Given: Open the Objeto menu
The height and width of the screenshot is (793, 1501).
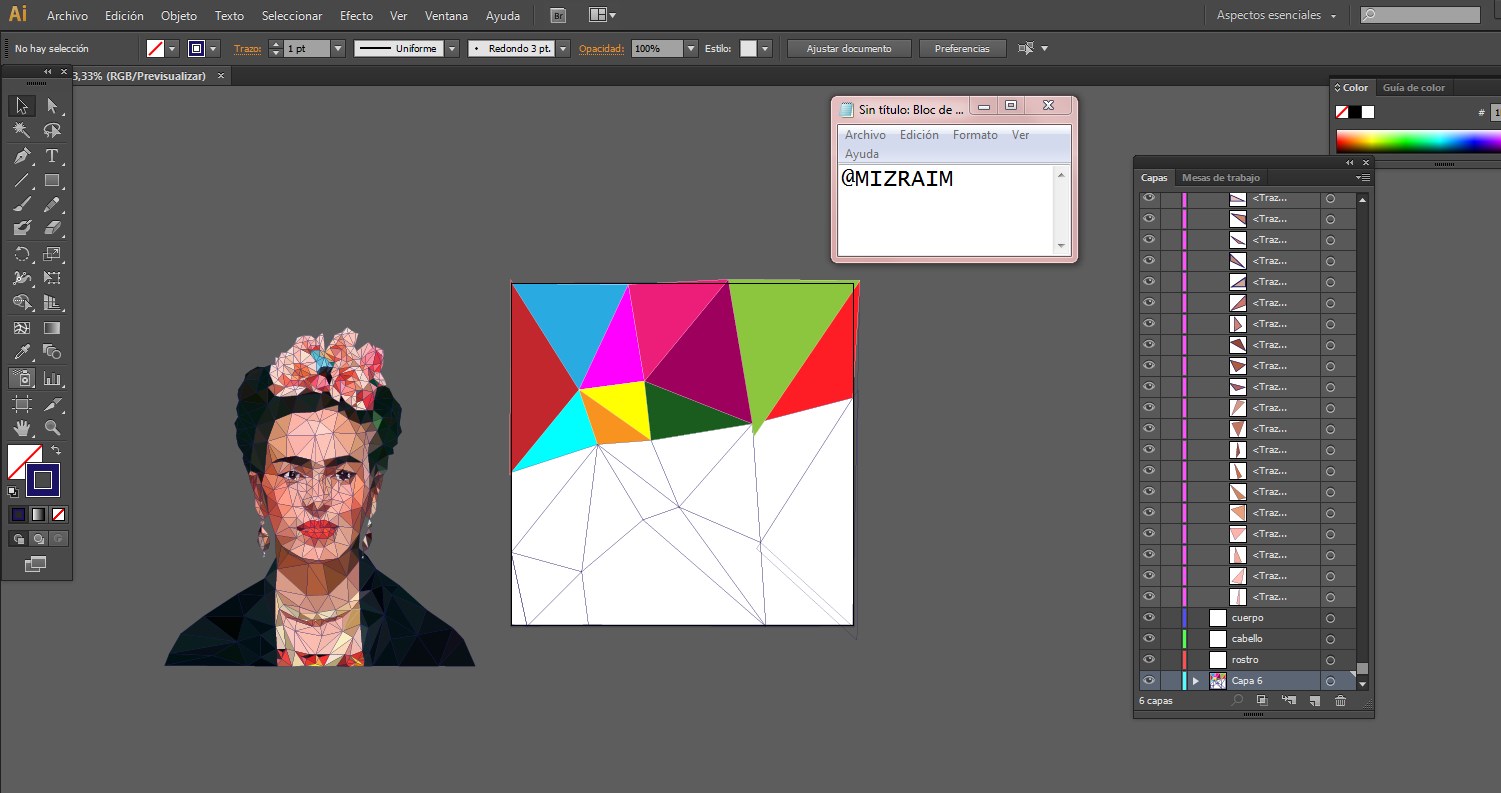Looking at the screenshot, I should coord(179,16).
